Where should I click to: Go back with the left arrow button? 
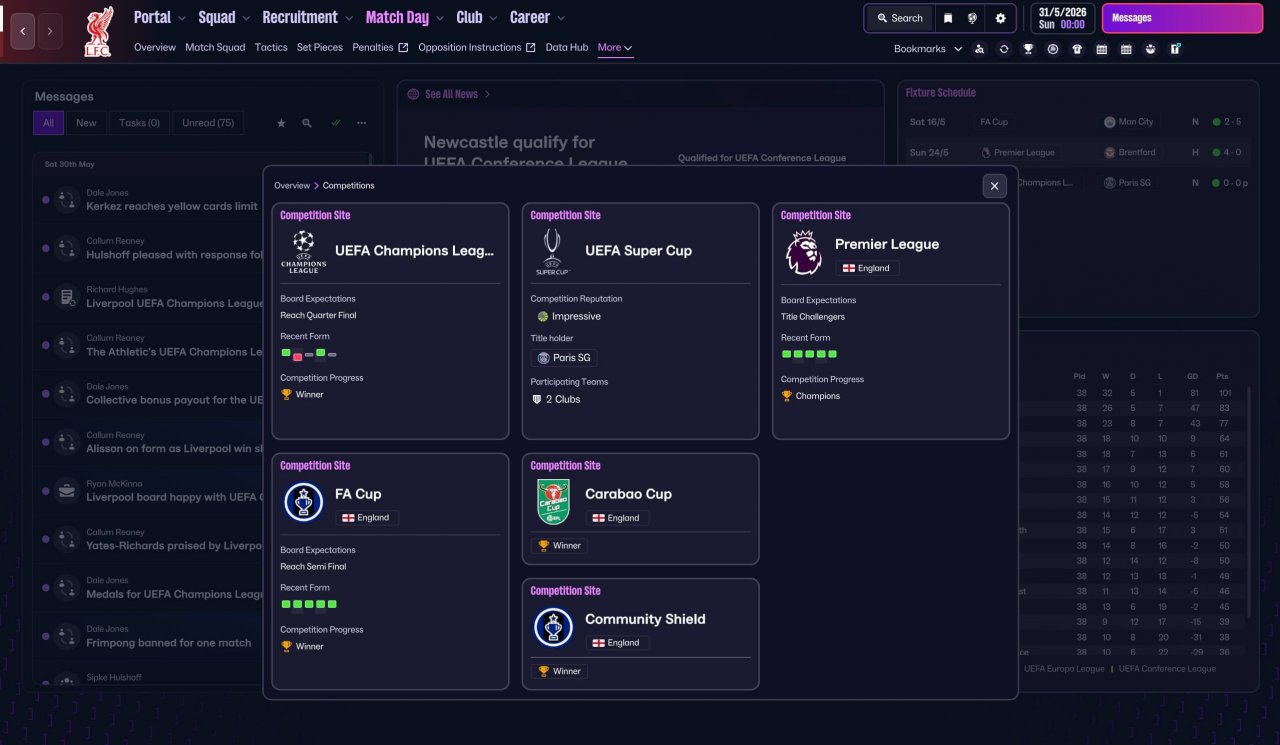[23, 31]
